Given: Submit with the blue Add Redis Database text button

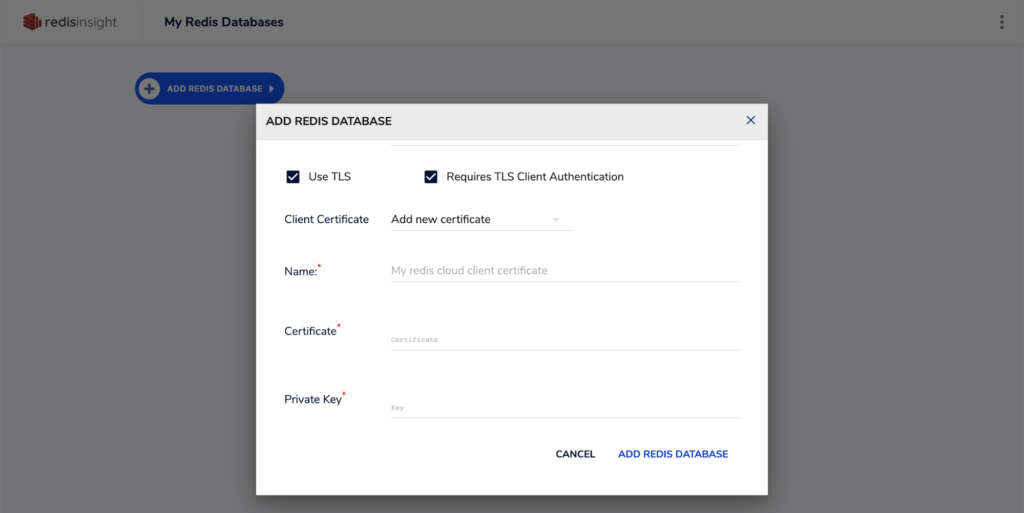Looking at the screenshot, I should (673, 454).
